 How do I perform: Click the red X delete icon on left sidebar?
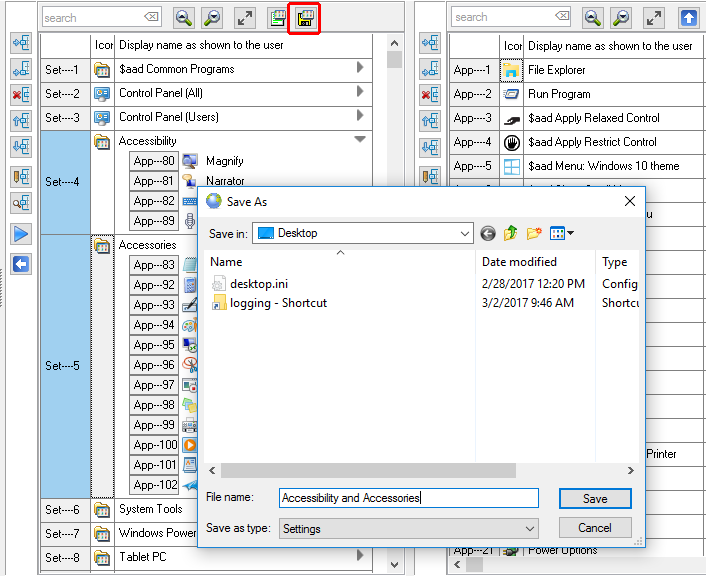coord(21,95)
